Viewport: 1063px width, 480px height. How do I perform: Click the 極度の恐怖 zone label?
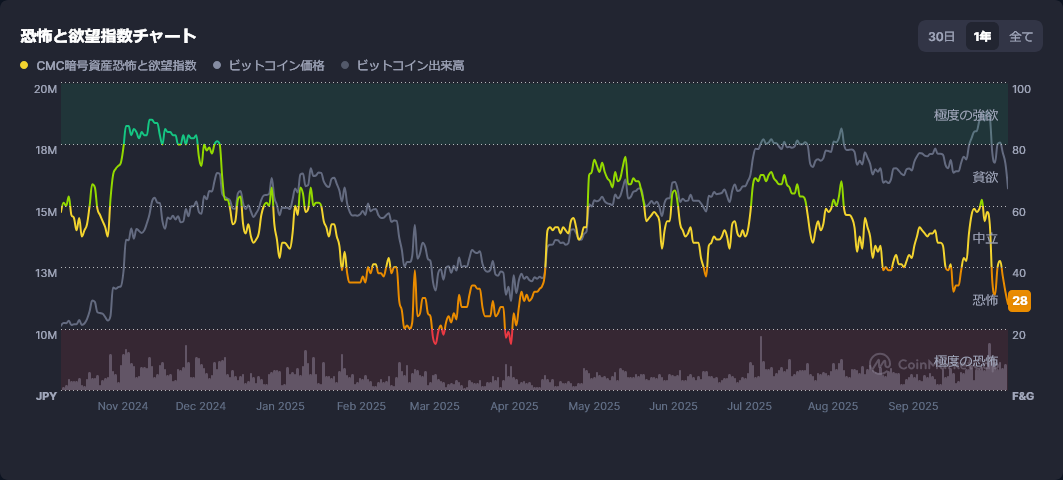pyautogui.click(x=966, y=360)
